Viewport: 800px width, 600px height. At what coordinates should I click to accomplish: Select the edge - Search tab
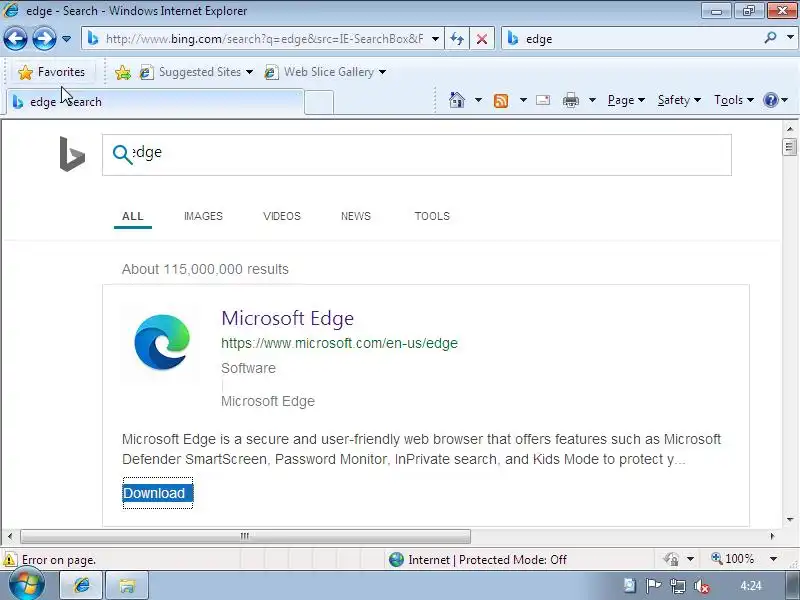pyautogui.click(x=156, y=102)
